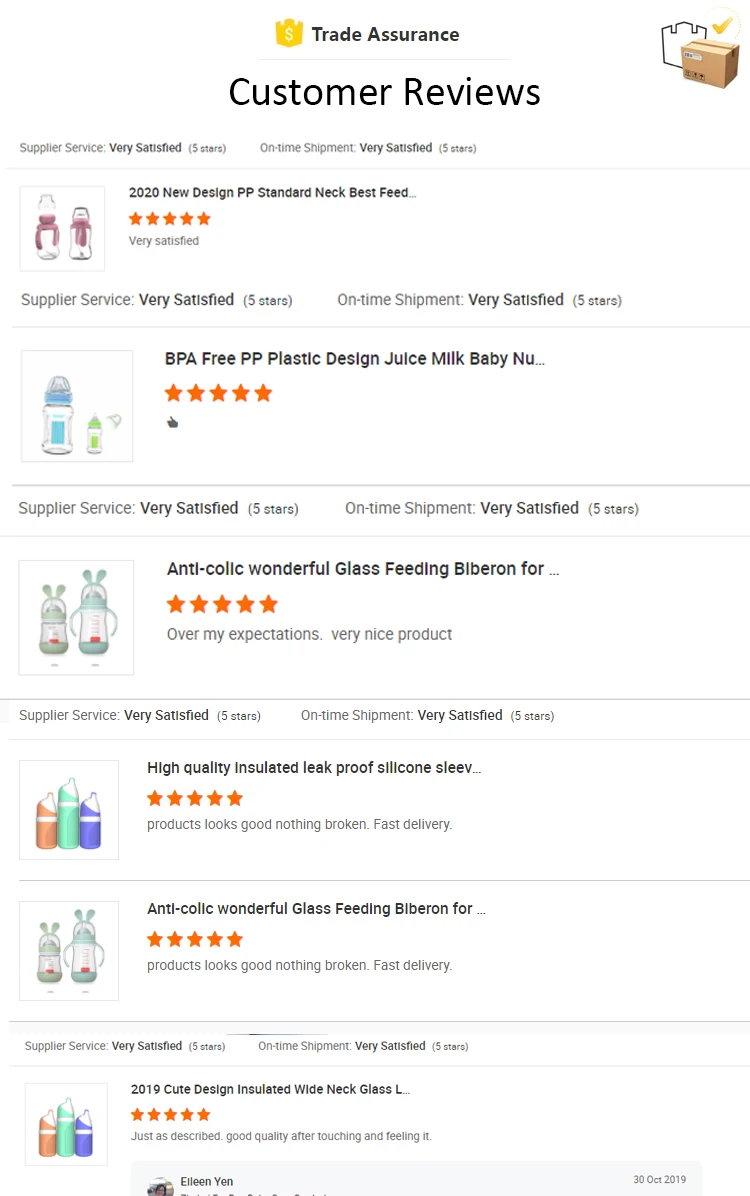Click star rating of 2020 New Design review
This screenshot has width=750, height=1196.
[x=170, y=219]
